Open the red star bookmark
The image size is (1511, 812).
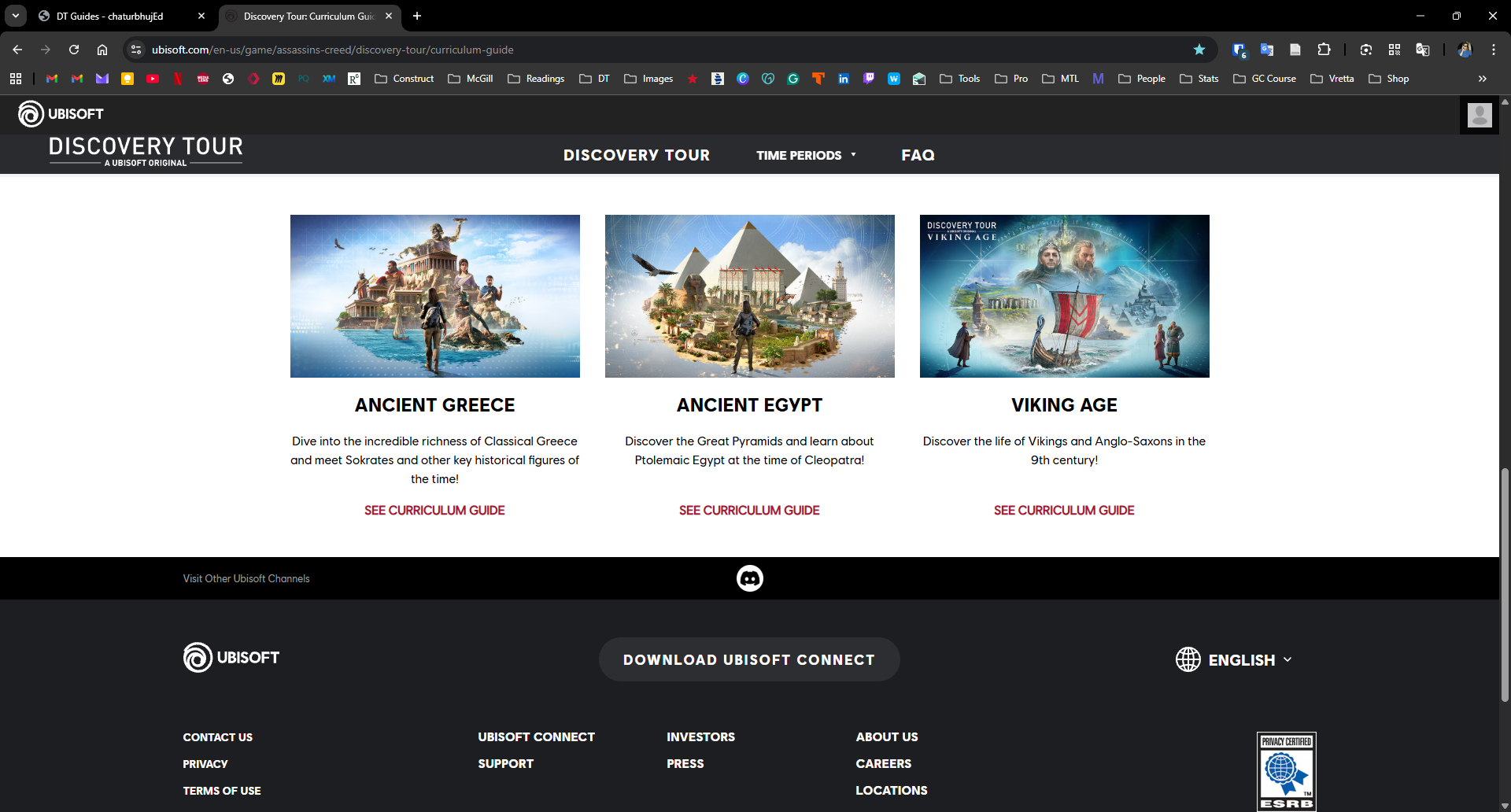pos(693,79)
